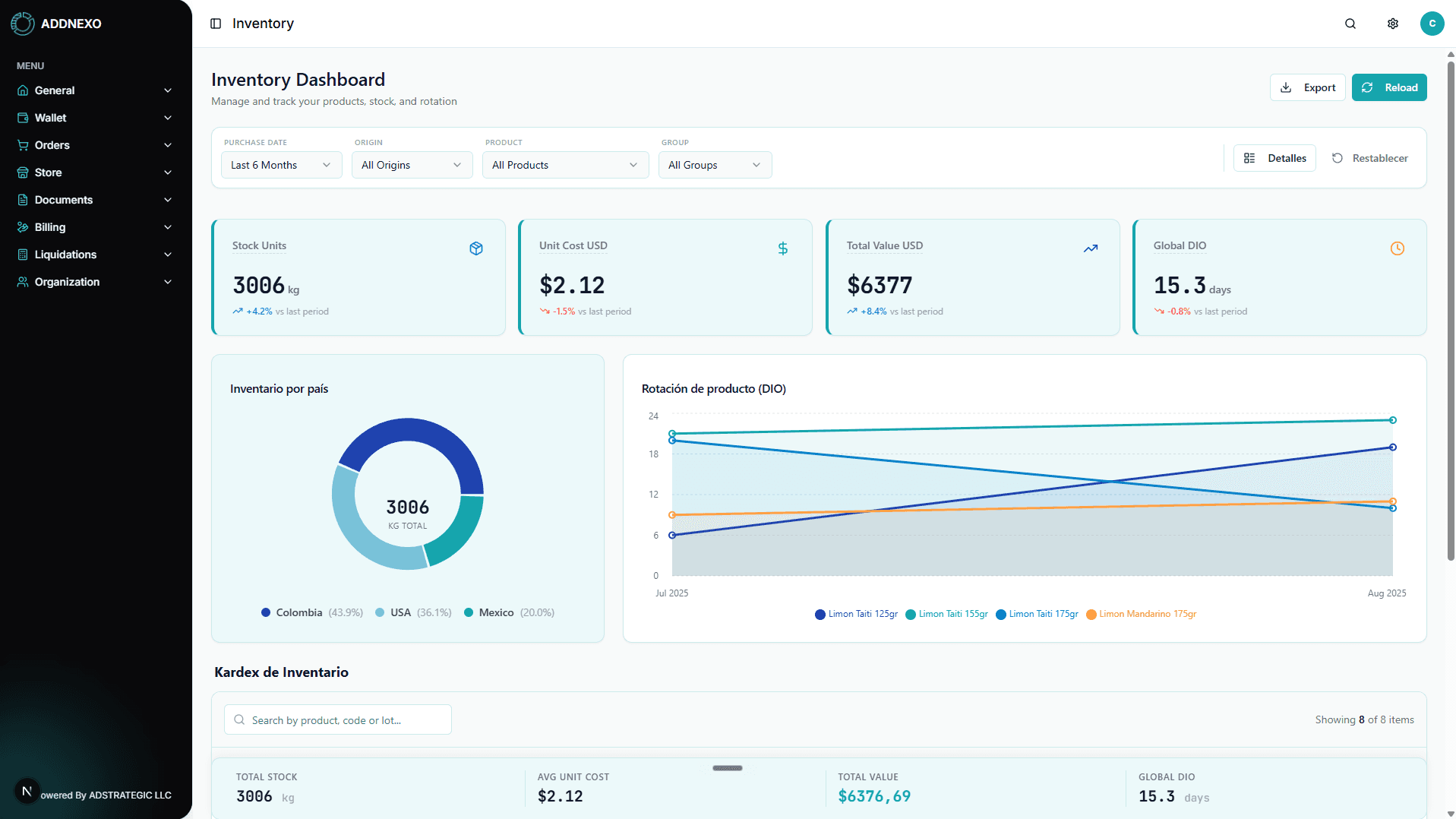
Task: Expand the General menu chevron
Action: point(168,90)
